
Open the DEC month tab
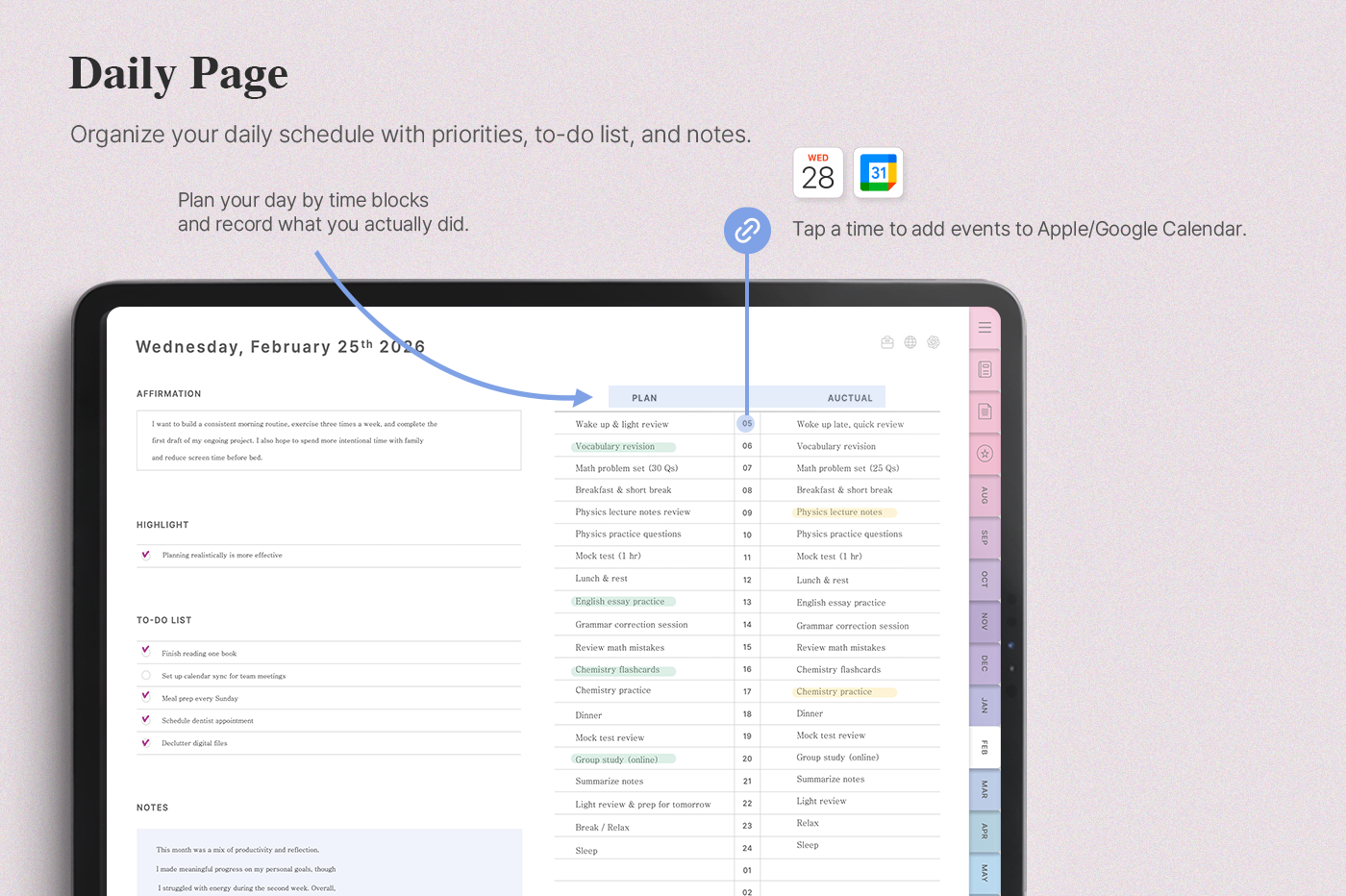click(x=985, y=663)
